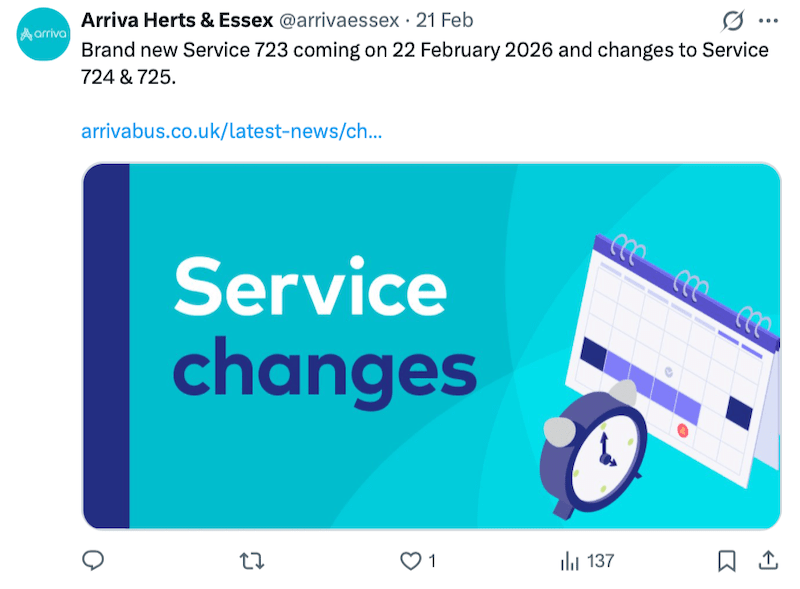The width and height of the screenshot is (800, 589).
Task: Click the 137 views count
Action: tap(600, 561)
